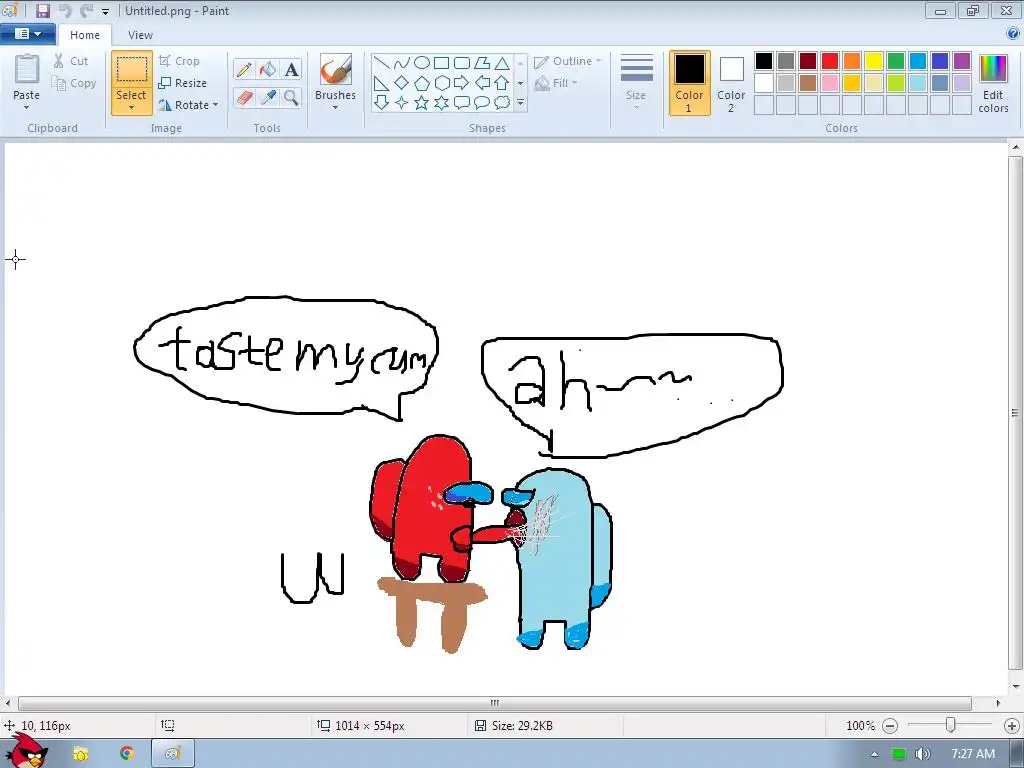This screenshot has height=768, width=1024.
Task: Choose the Rectangle shape
Action: pyautogui.click(x=441, y=63)
